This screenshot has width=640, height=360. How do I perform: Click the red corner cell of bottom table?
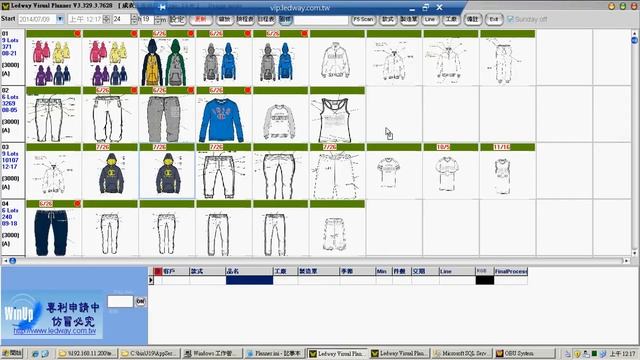(158, 271)
